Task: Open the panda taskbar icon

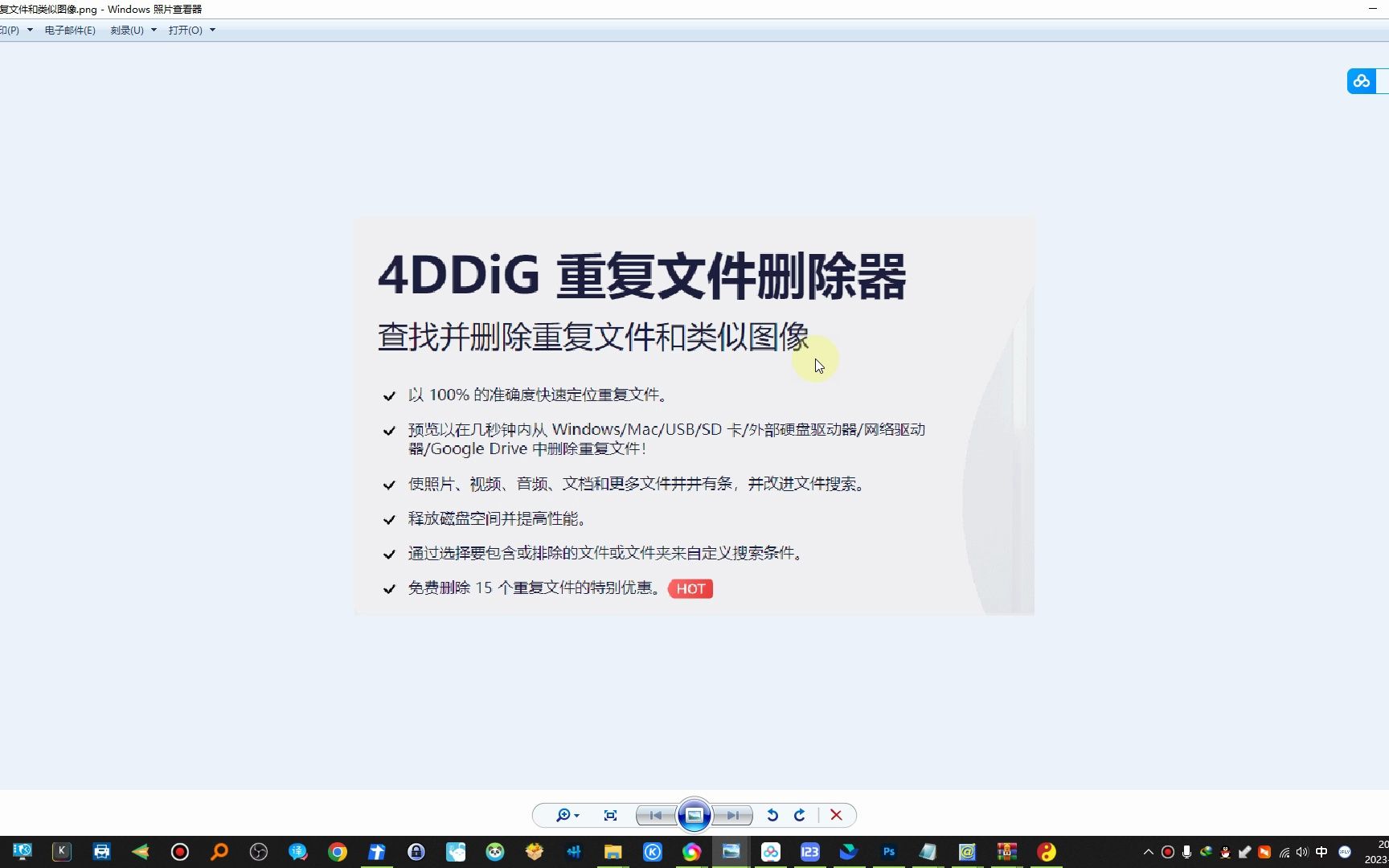Action: pos(495,852)
